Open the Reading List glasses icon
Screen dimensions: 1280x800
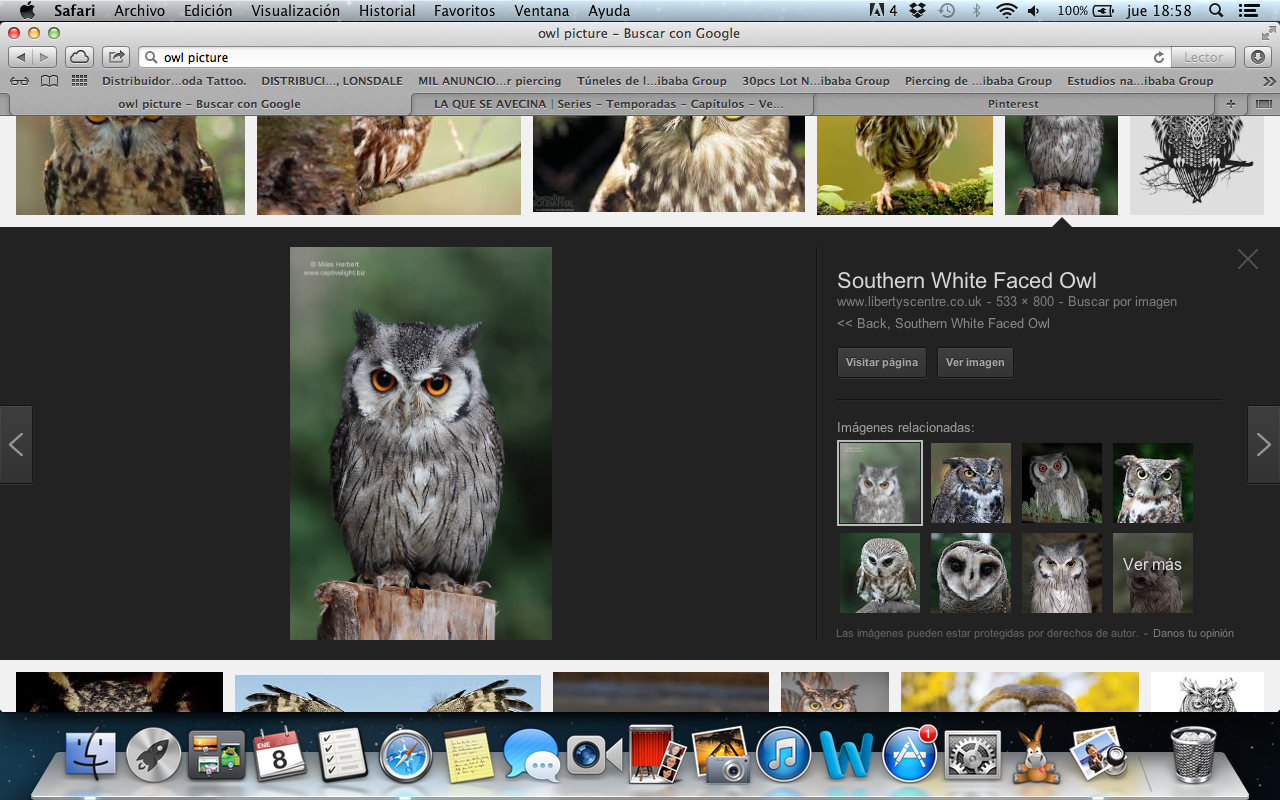pos(19,81)
